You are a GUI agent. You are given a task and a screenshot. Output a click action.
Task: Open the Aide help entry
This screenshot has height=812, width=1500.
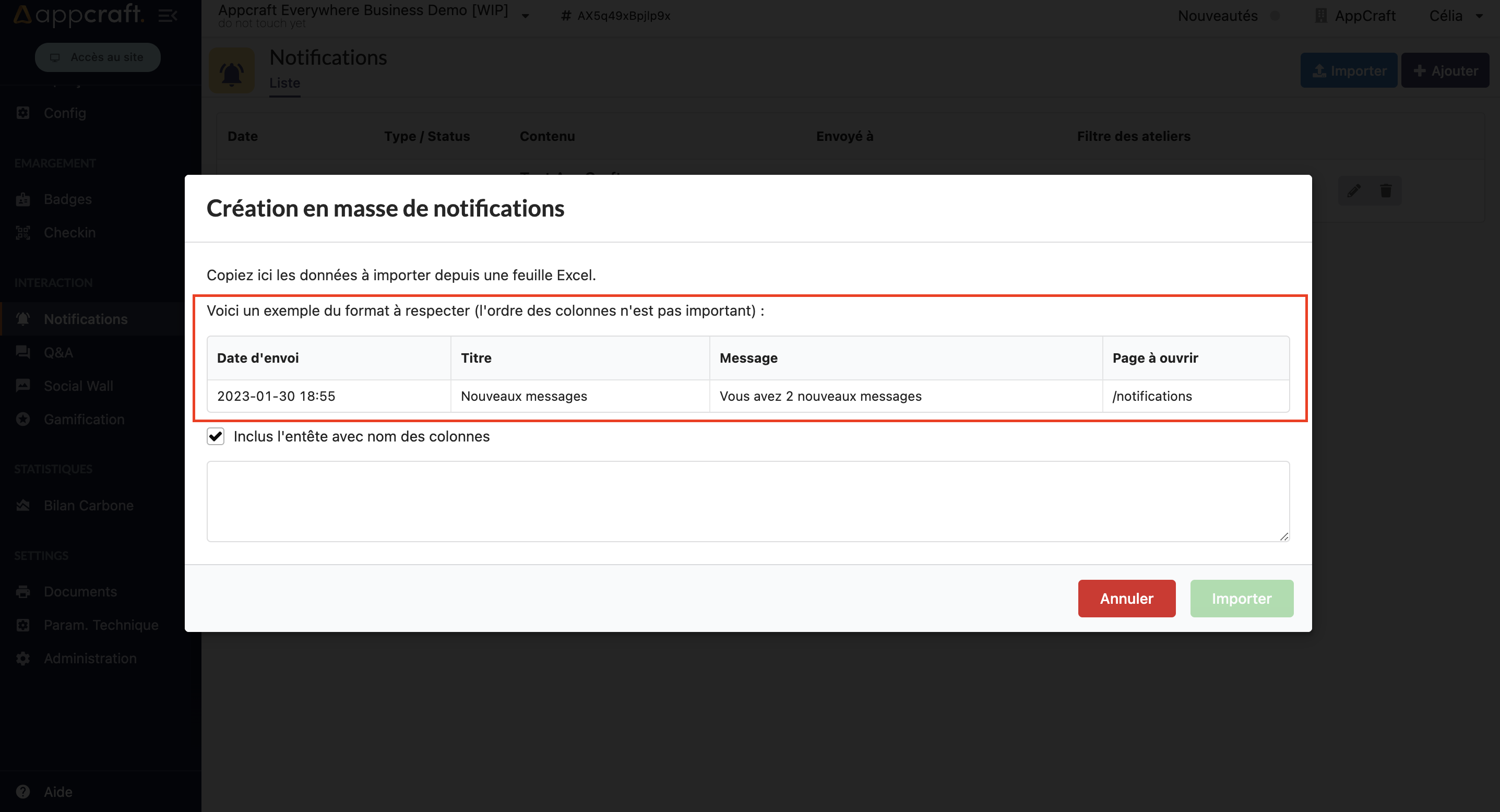click(x=57, y=792)
